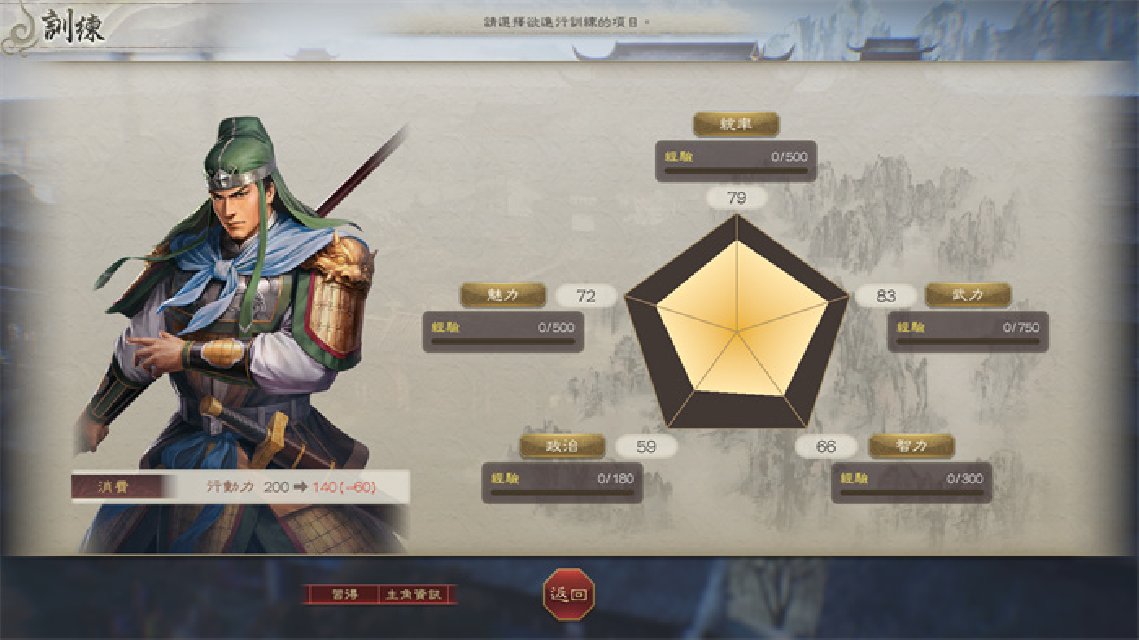Open the 主角資訊 tab
The height and width of the screenshot is (640, 1139).
pyautogui.click(x=414, y=594)
